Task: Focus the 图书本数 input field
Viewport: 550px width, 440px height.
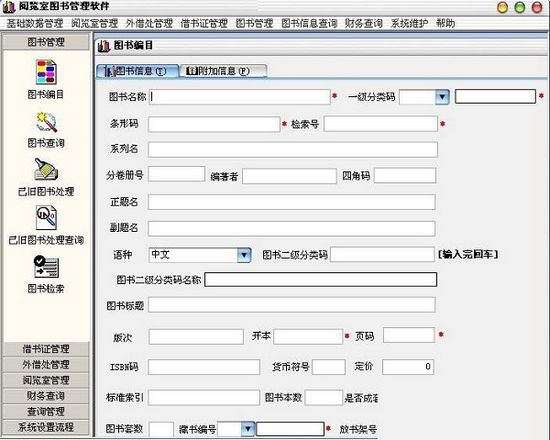Action: pyautogui.click(x=324, y=398)
